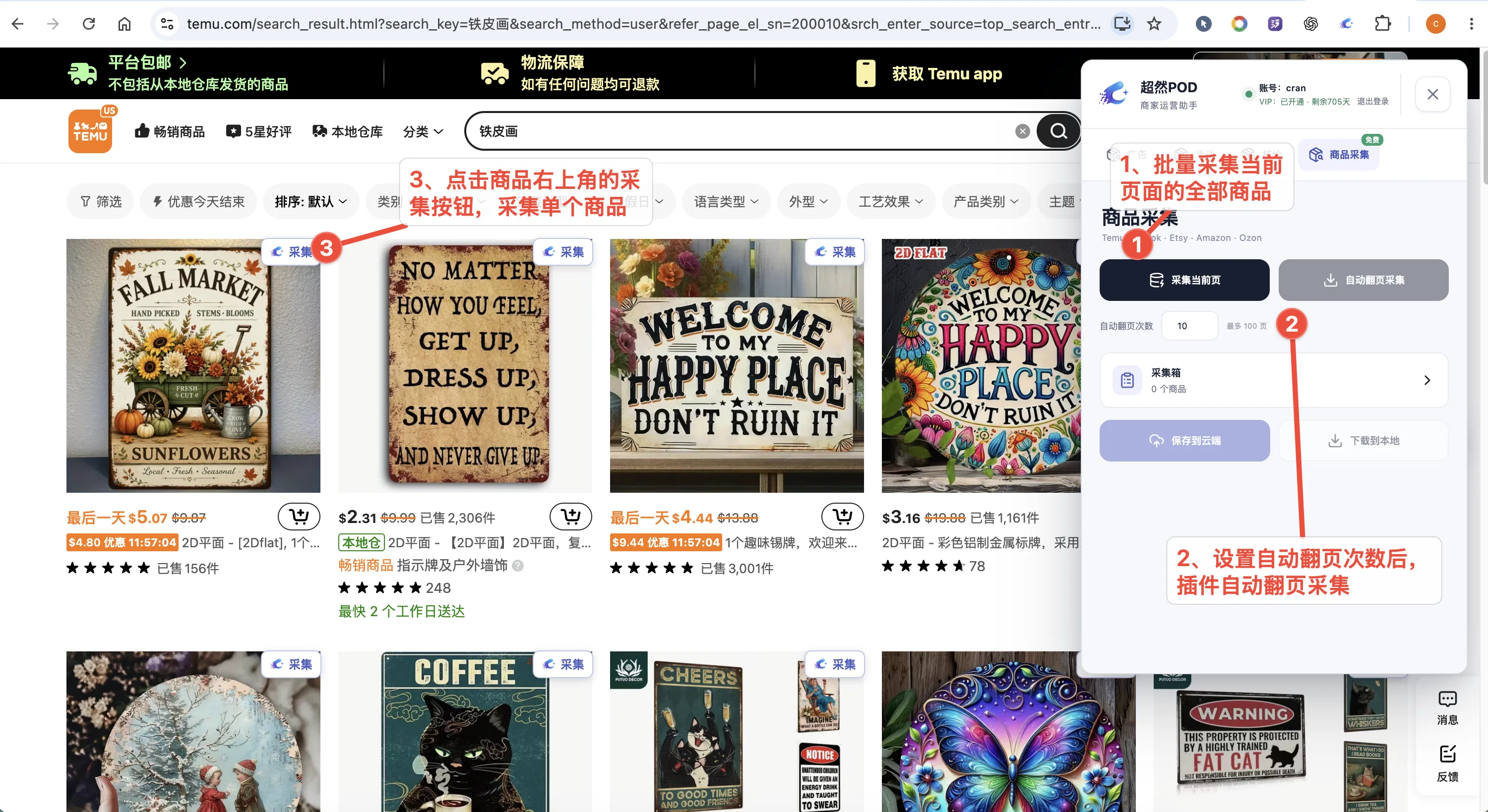
Task: Click the 指示牌及户外墙饰 category text
Action: [x=452, y=566]
